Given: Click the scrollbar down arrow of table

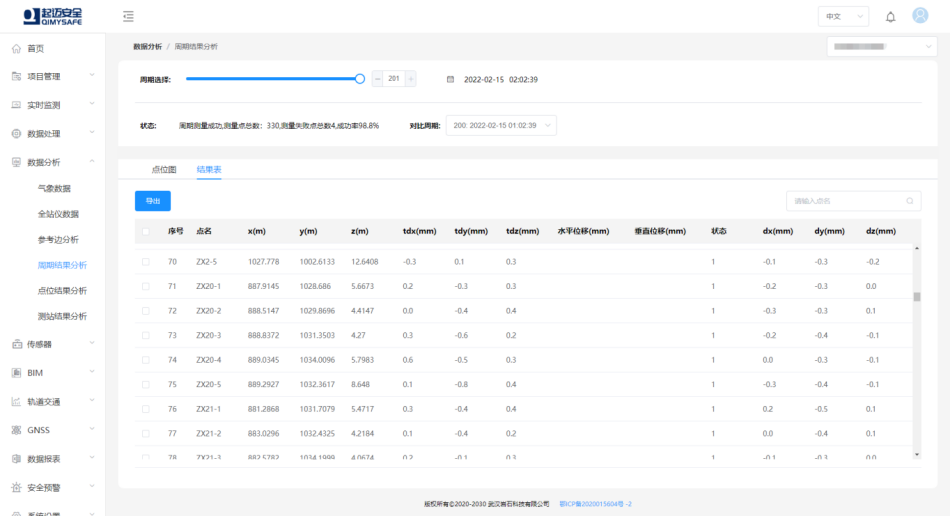Looking at the screenshot, I should [917, 454].
